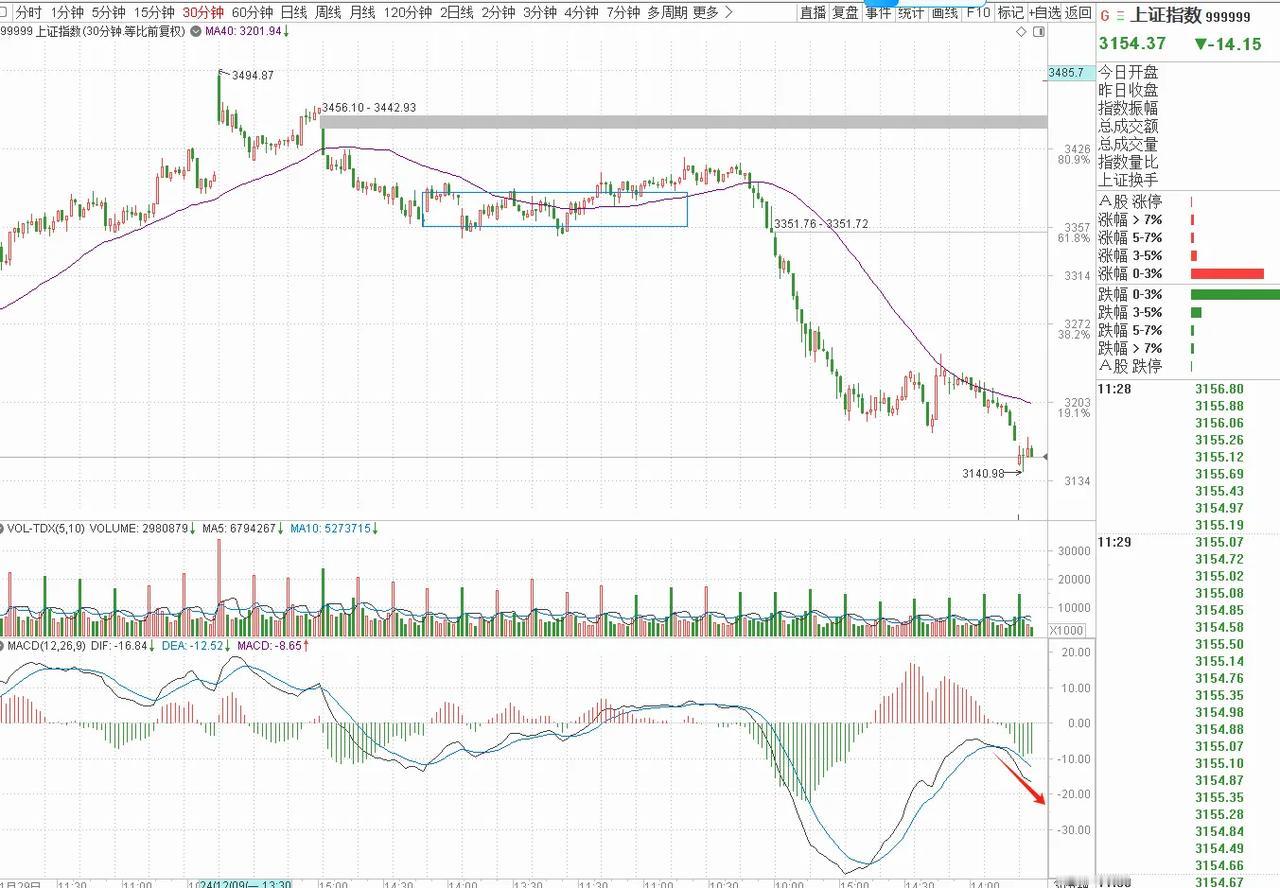Viewport: 1280px width, 888px height.
Task: Select the 3分钟 period tab
Action: coord(539,12)
